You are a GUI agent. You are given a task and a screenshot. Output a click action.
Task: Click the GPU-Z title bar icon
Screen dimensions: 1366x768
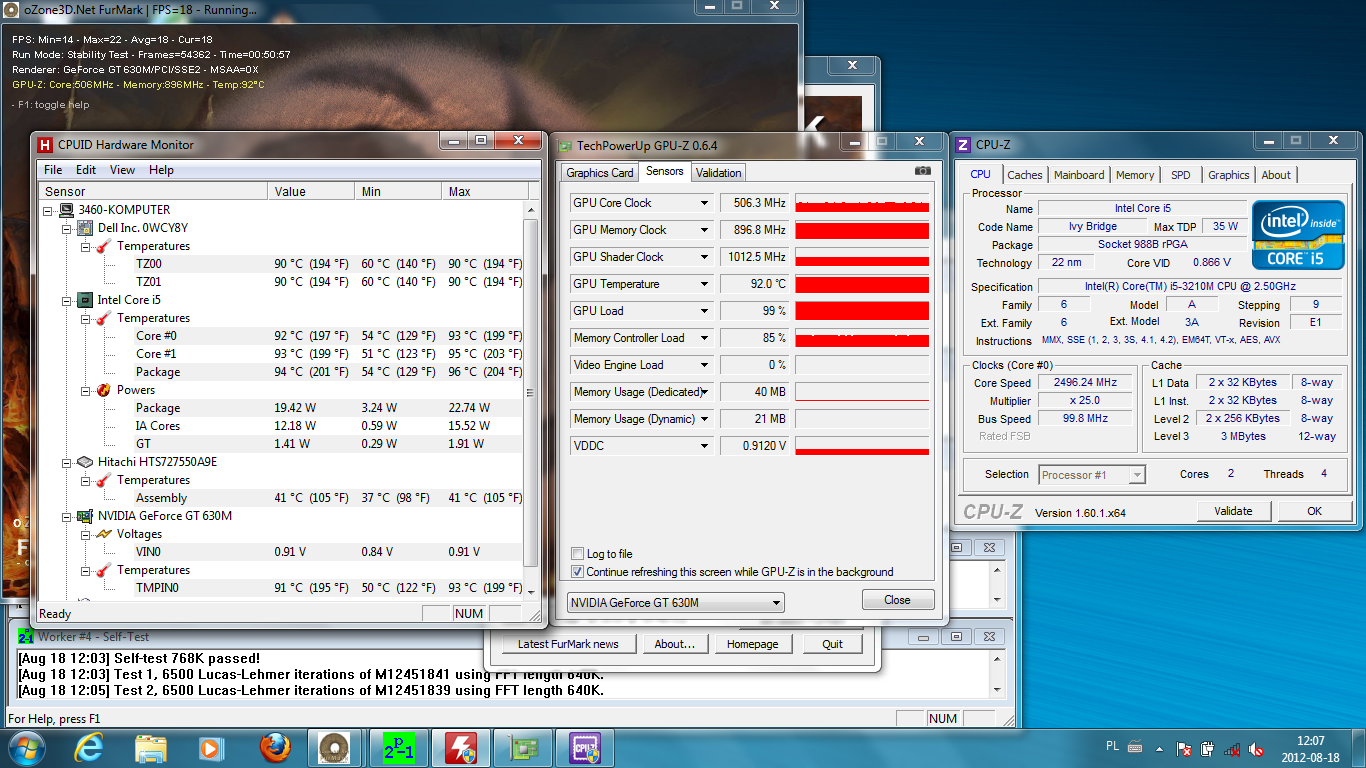pyautogui.click(x=565, y=146)
